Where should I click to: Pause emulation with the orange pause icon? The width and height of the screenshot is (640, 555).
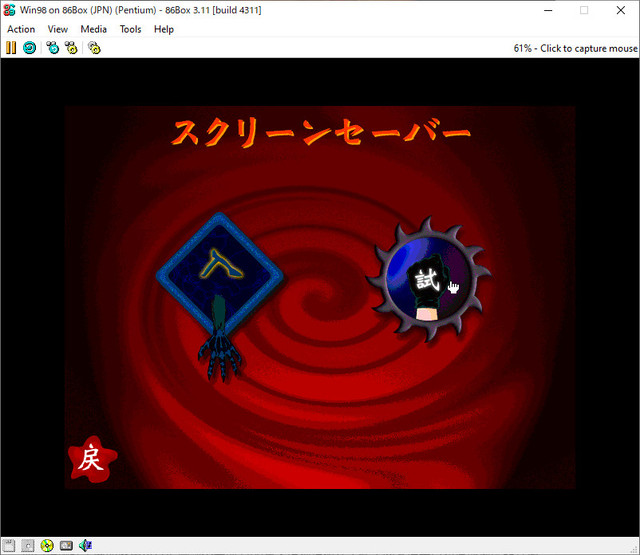click(11, 48)
